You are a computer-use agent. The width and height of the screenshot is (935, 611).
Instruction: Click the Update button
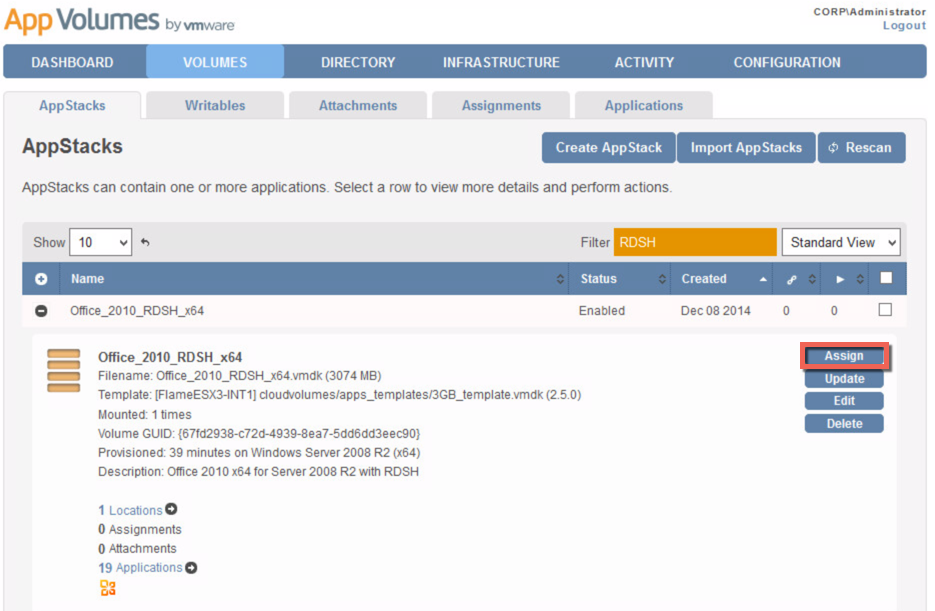[x=844, y=379]
